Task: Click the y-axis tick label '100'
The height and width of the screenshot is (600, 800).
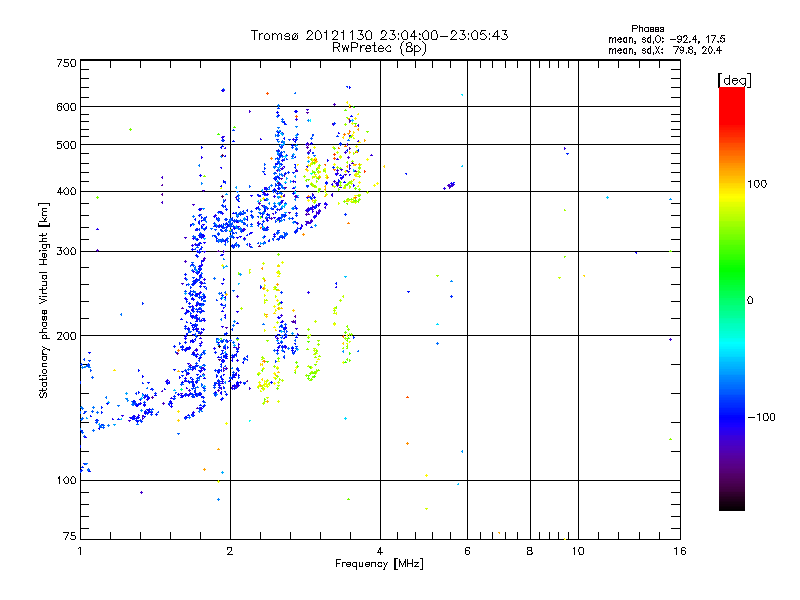Action: 66,480
